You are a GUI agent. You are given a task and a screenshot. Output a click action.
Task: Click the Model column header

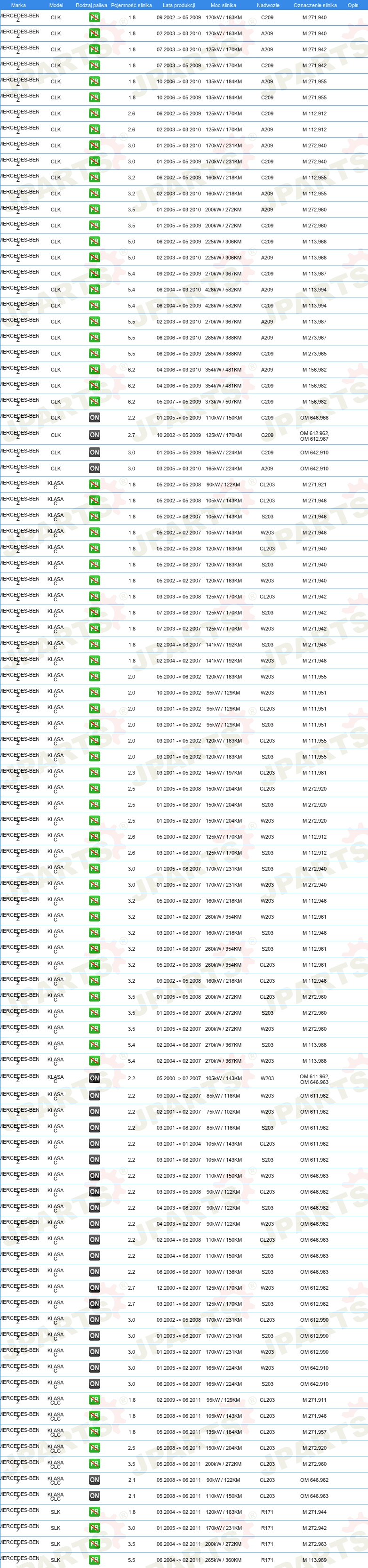click(56, 5)
